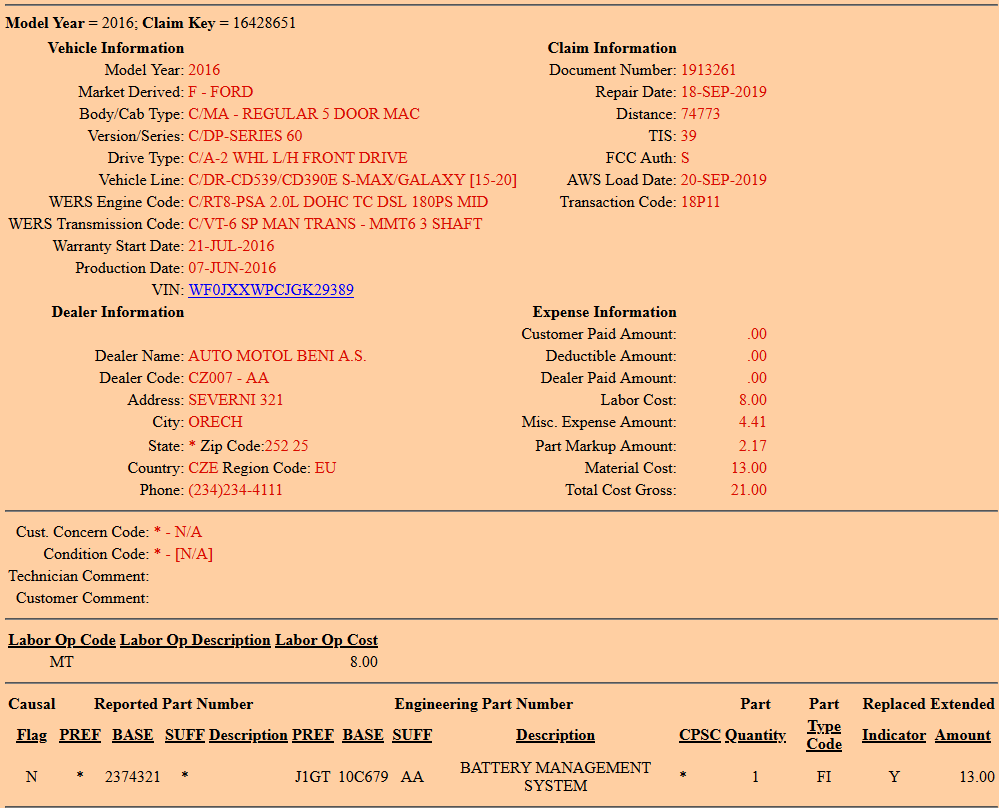
Task: Click the Causal Flag column header
Action: click(x=32, y=735)
